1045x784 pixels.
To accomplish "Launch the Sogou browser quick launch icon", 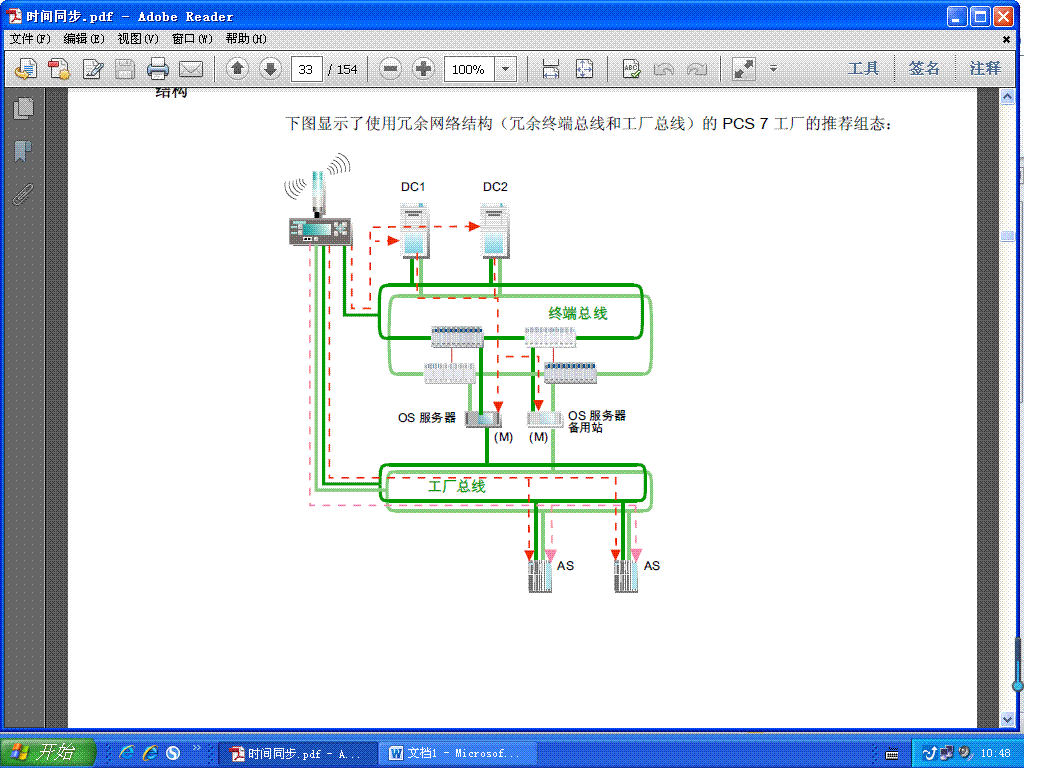I will [x=173, y=753].
